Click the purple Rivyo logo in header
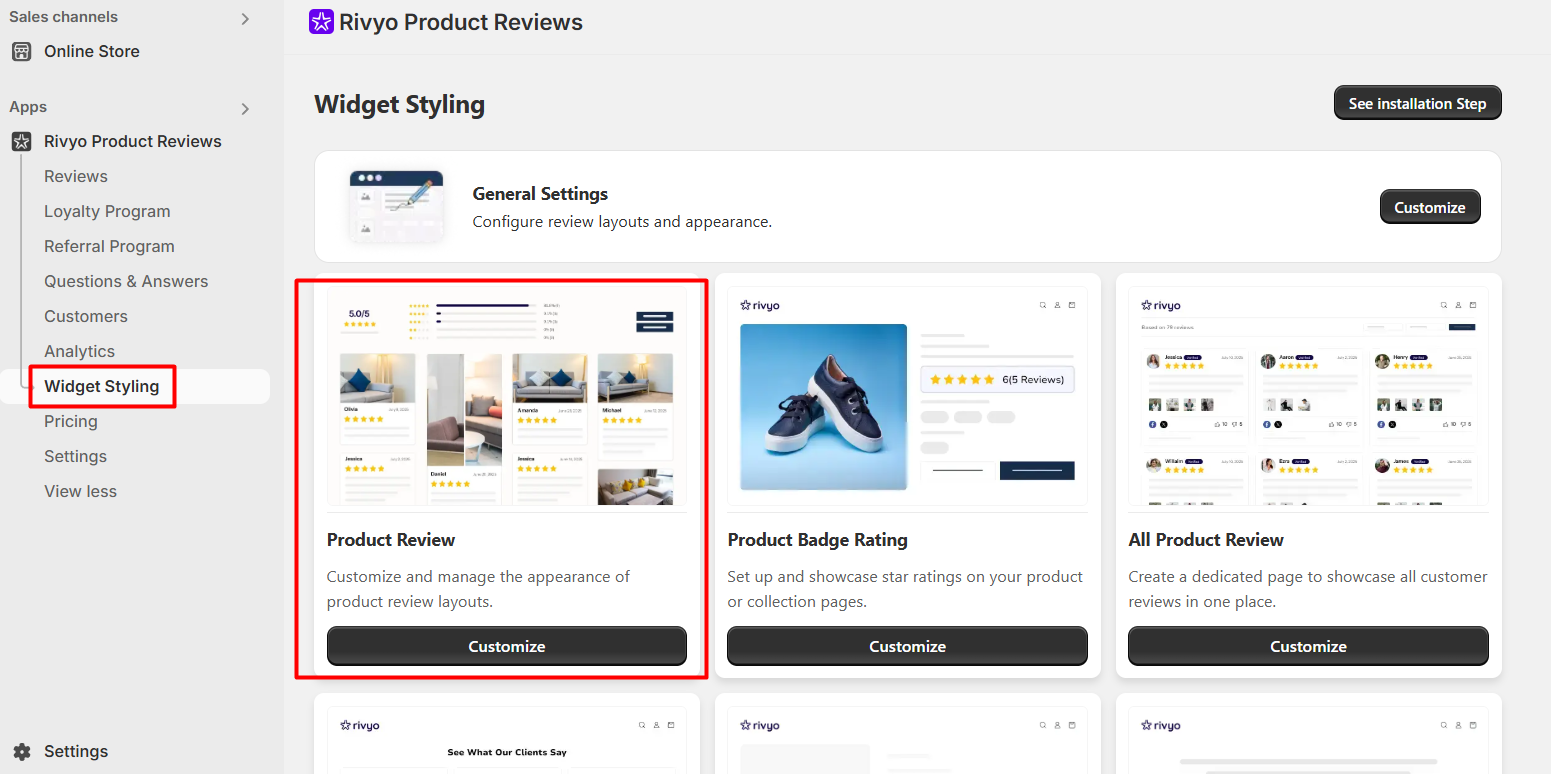Image resolution: width=1551 pixels, height=774 pixels. coord(321,22)
